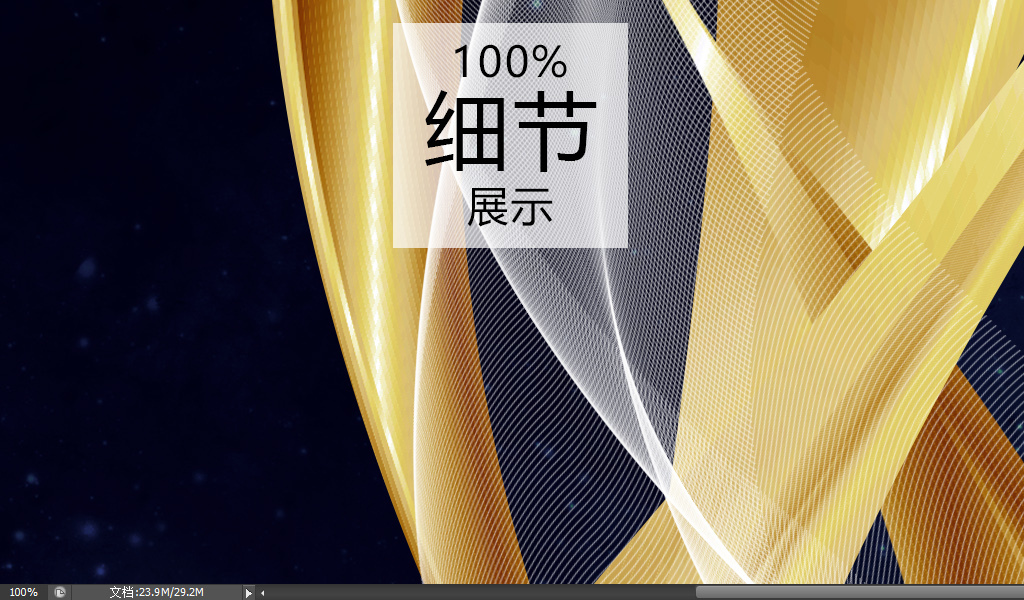The height and width of the screenshot is (600, 1024).
Task: Click the large 100% text on canvas
Action: 511,62
